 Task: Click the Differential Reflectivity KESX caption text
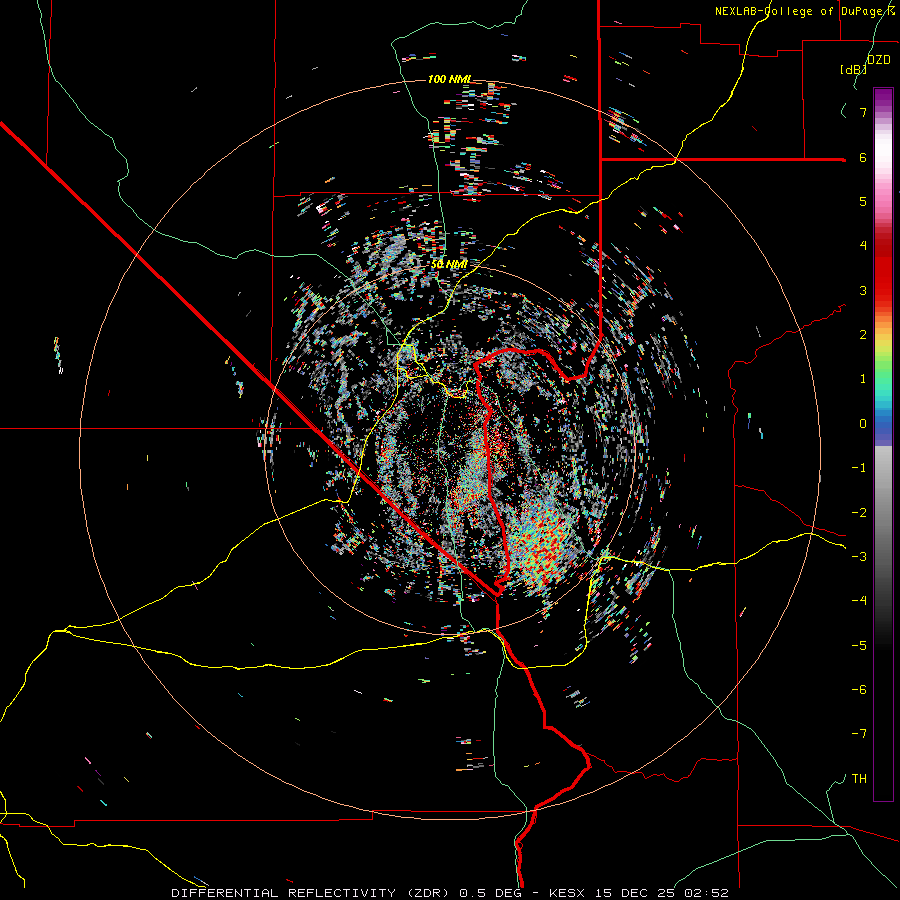click(449, 893)
